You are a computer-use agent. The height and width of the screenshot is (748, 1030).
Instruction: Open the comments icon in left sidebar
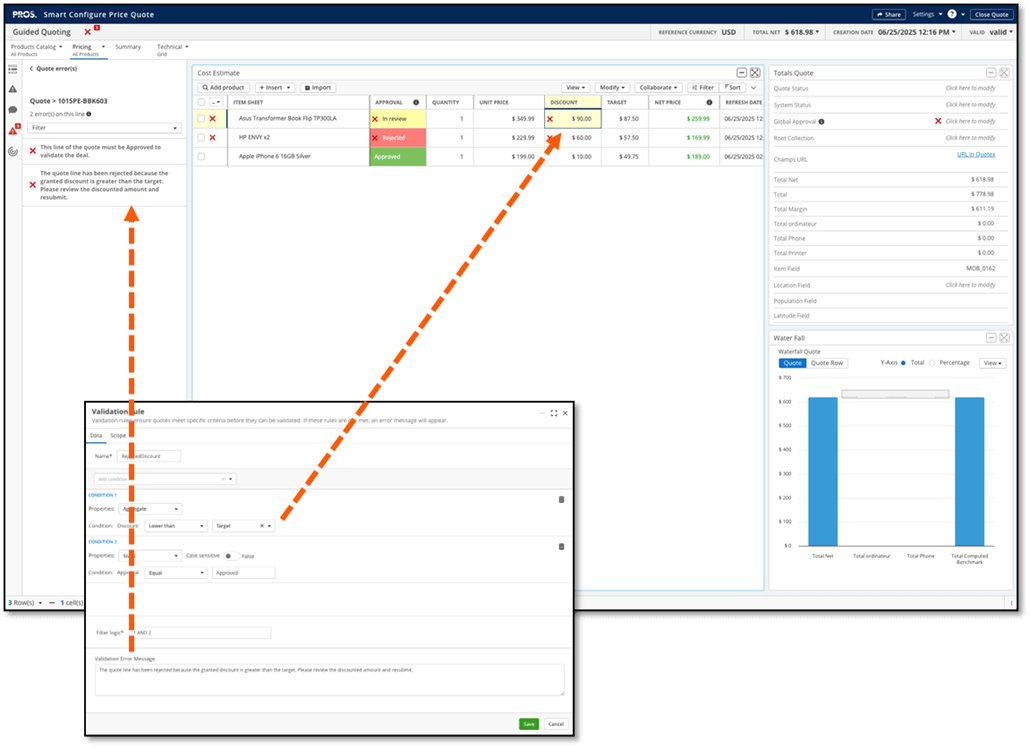(12, 109)
